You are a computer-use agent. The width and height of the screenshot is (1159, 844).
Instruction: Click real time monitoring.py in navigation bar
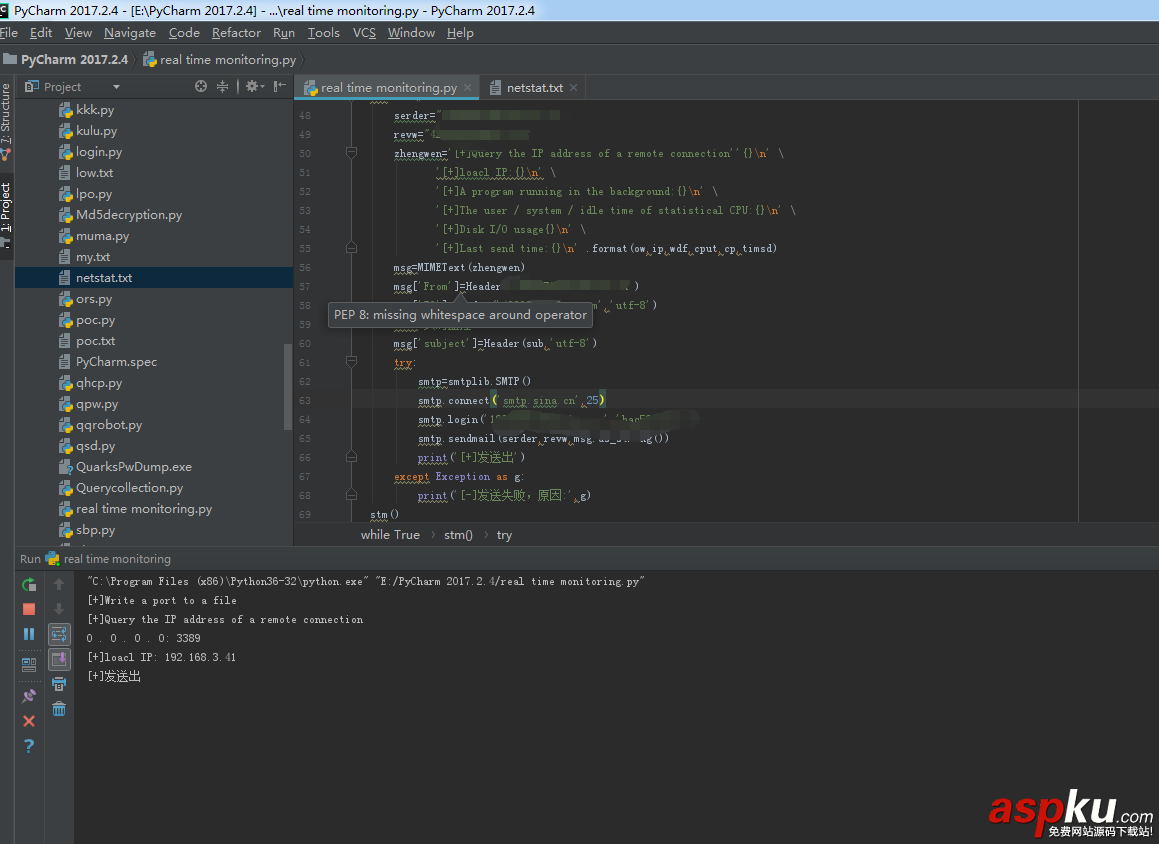(x=220, y=60)
